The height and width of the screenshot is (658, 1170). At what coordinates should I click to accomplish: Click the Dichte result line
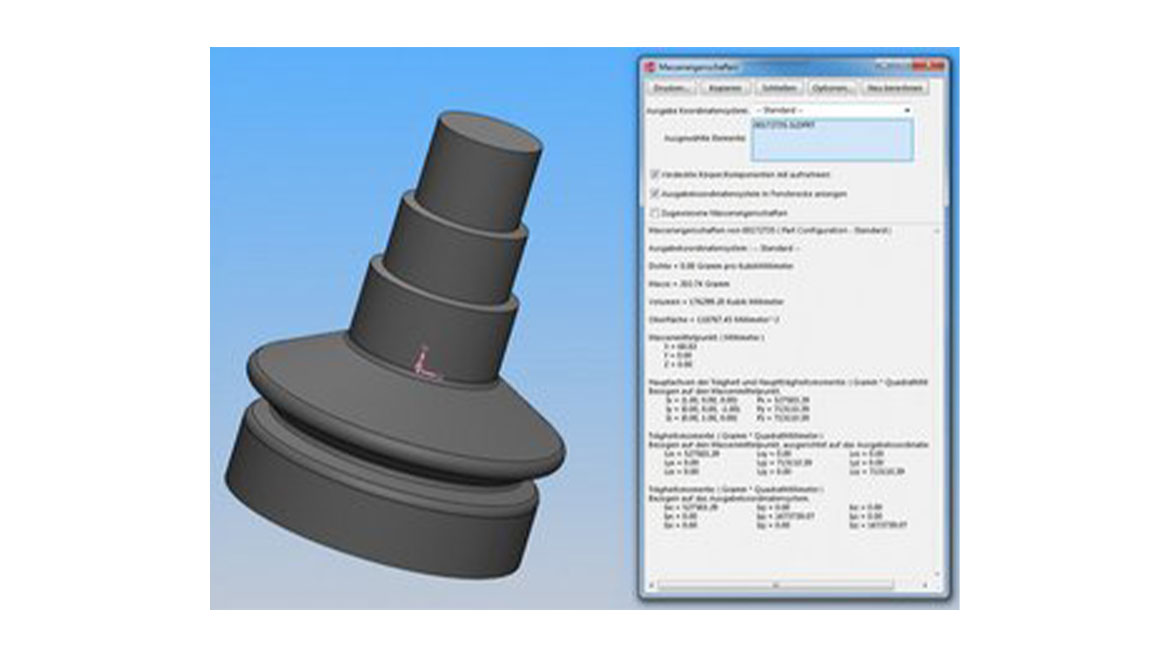pos(721,266)
